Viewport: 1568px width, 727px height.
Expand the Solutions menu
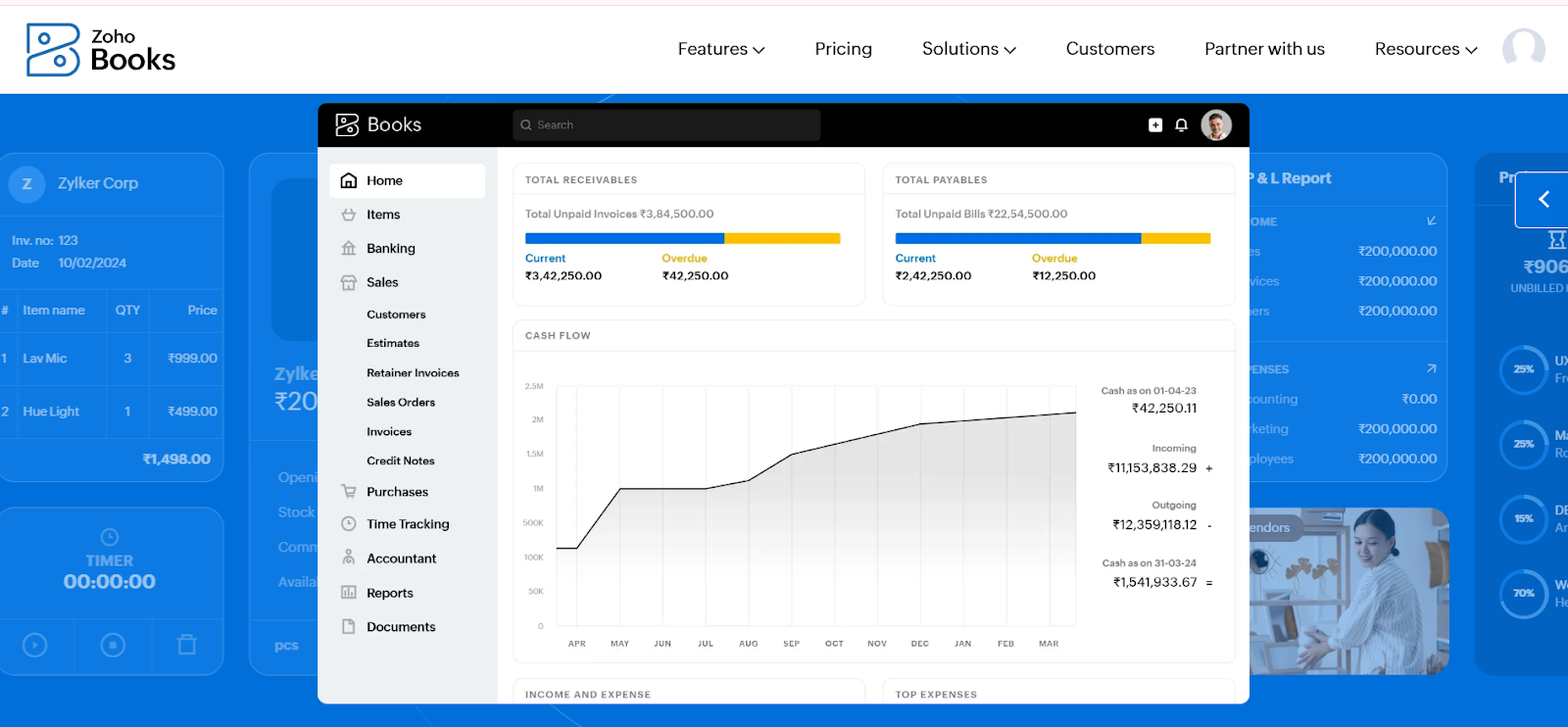point(968,49)
